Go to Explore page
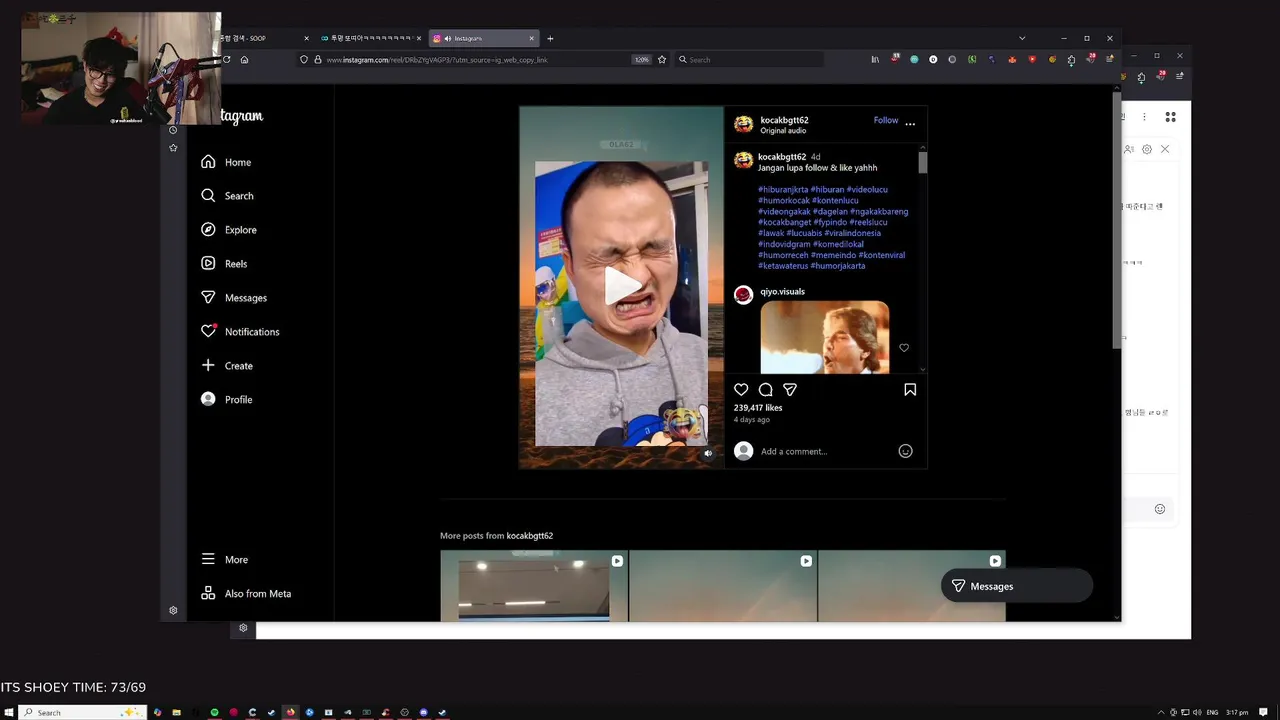 coord(229,230)
